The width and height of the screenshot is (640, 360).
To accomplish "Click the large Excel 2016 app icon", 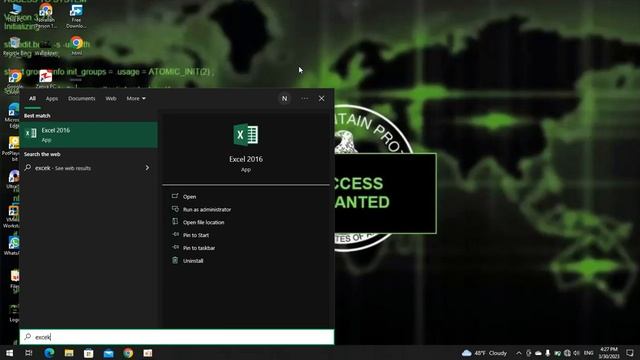I will 246,135.
